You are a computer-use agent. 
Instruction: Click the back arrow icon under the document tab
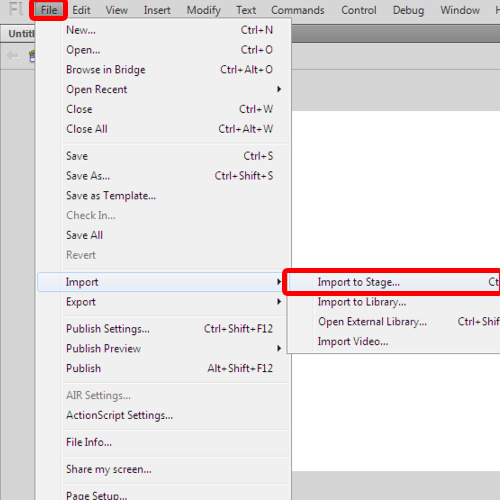pyautogui.click(x=13, y=55)
